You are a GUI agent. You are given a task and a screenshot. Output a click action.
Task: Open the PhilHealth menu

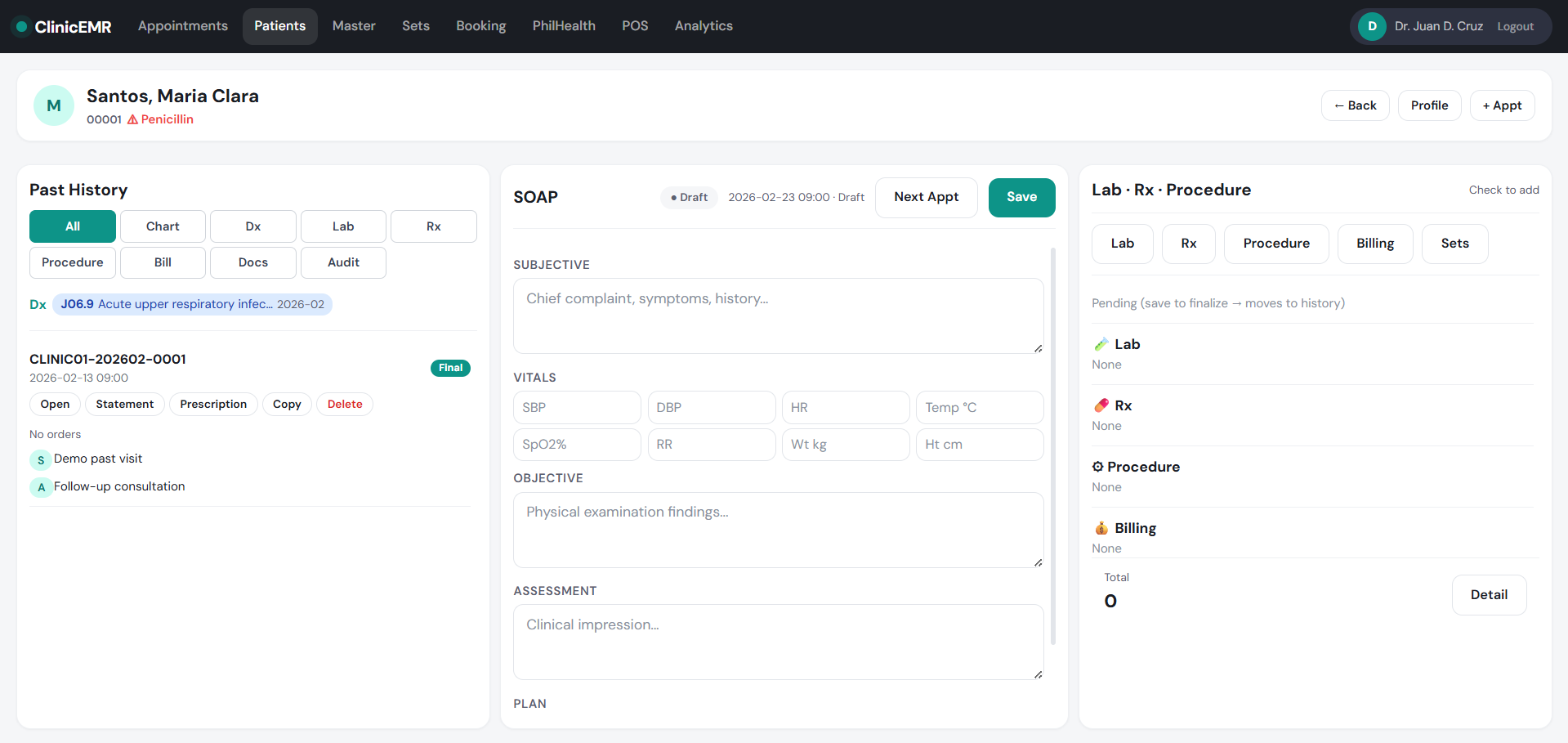click(x=564, y=26)
